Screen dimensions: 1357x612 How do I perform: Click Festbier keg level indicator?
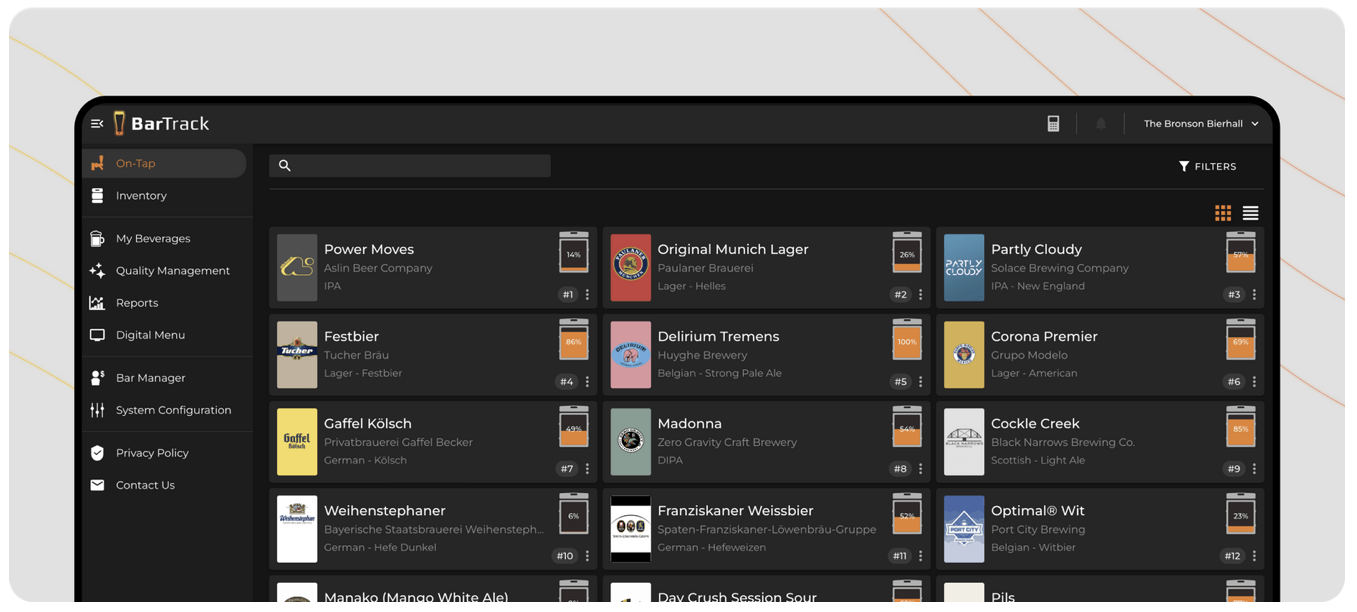coord(574,340)
